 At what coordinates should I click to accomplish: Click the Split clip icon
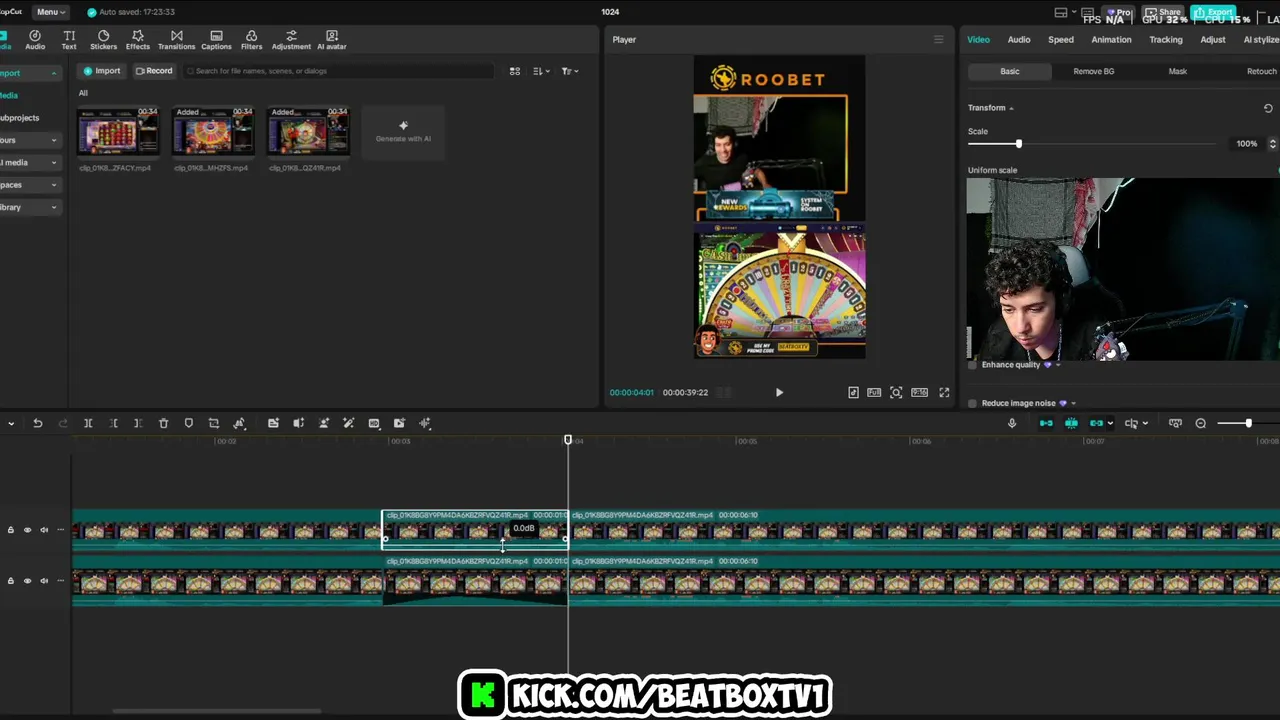pos(88,423)
